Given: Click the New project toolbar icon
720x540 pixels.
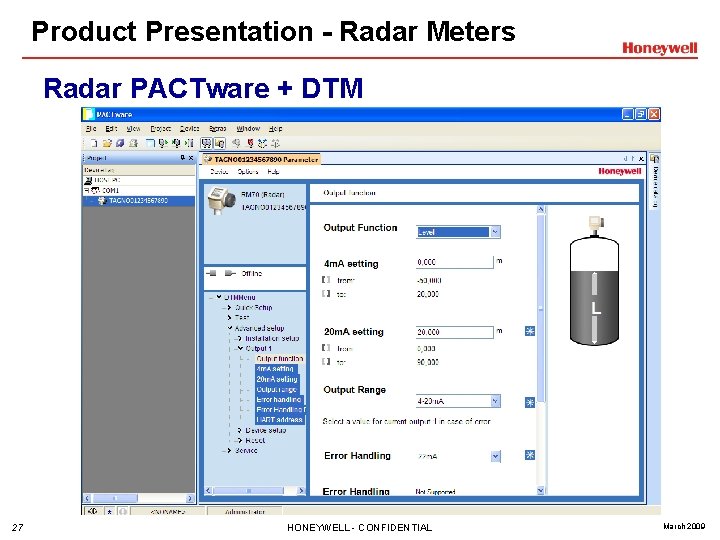Looking at the screenshot, I should pyautogui.click(x=94, y=143).
